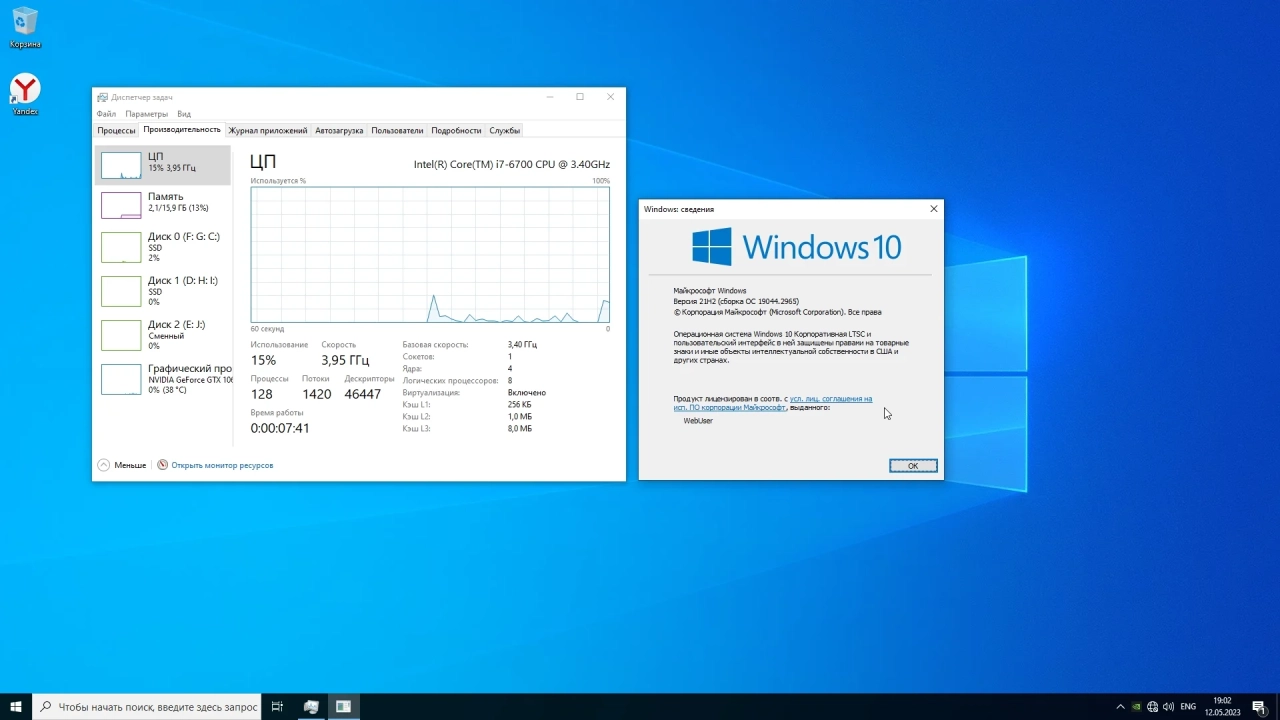Click the CPU usage graph
Screen dimensions: 1280x720
[430, 254]
